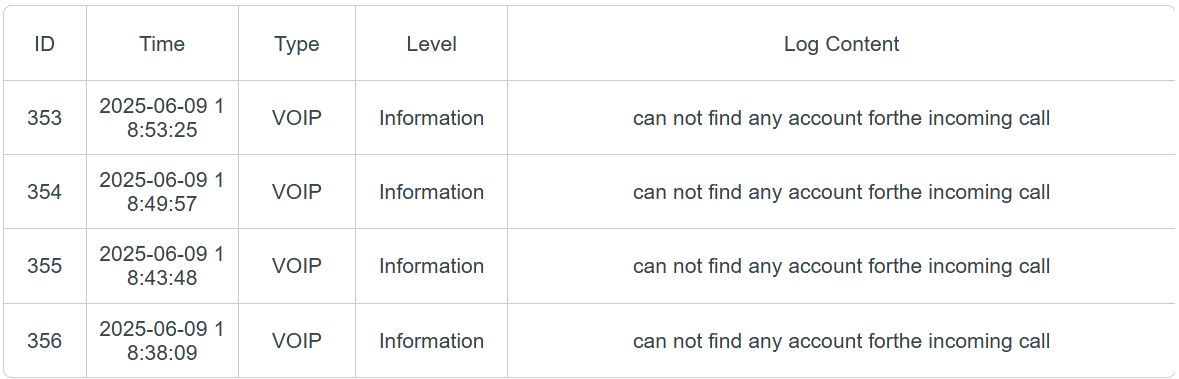Screen dimensions: 1179x379
Task: Click log message text of entry 356
Action: click(841, 341)
